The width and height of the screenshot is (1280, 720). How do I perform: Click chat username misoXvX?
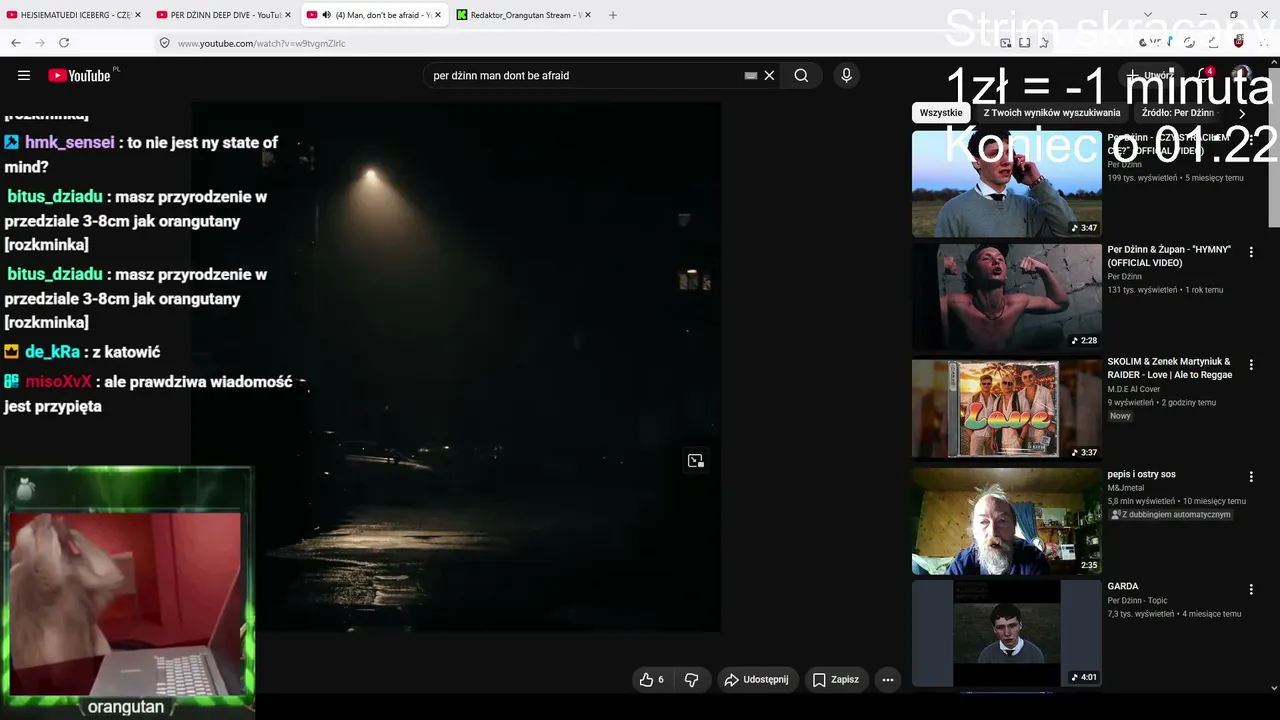(58, 382)
